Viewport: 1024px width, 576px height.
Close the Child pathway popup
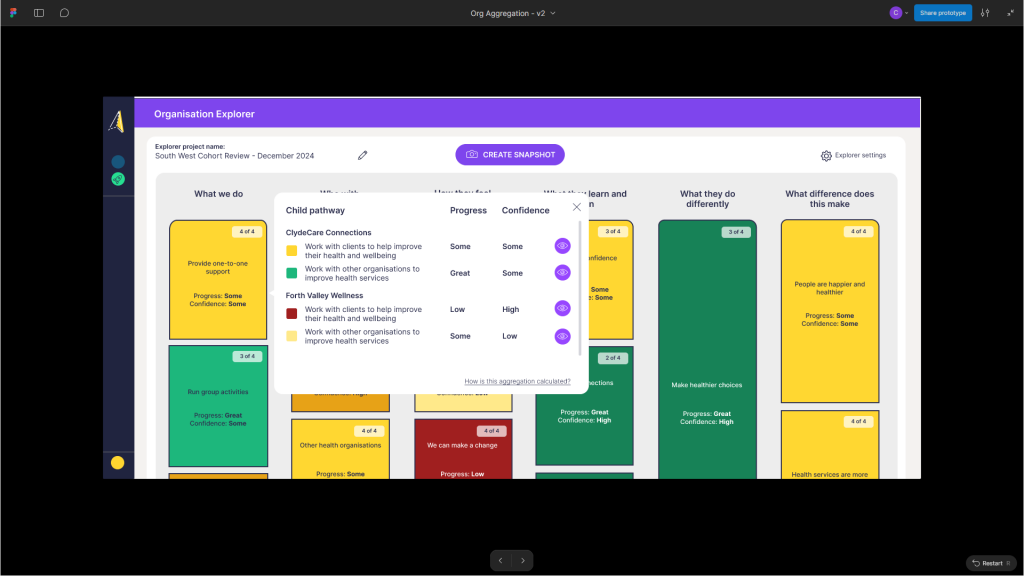coord(577,207)
